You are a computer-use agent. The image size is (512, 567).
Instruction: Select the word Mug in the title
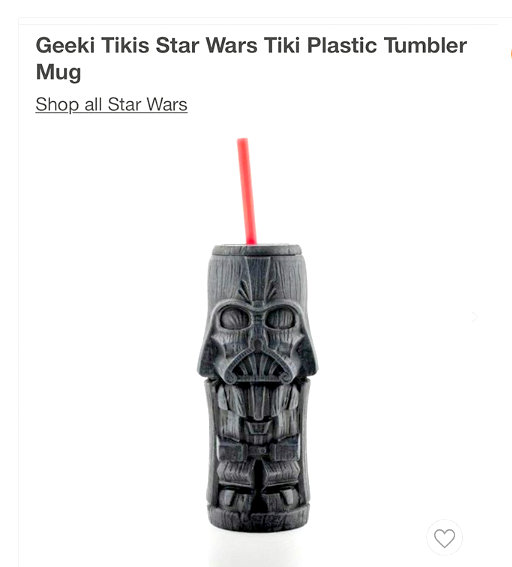[59, 72]
